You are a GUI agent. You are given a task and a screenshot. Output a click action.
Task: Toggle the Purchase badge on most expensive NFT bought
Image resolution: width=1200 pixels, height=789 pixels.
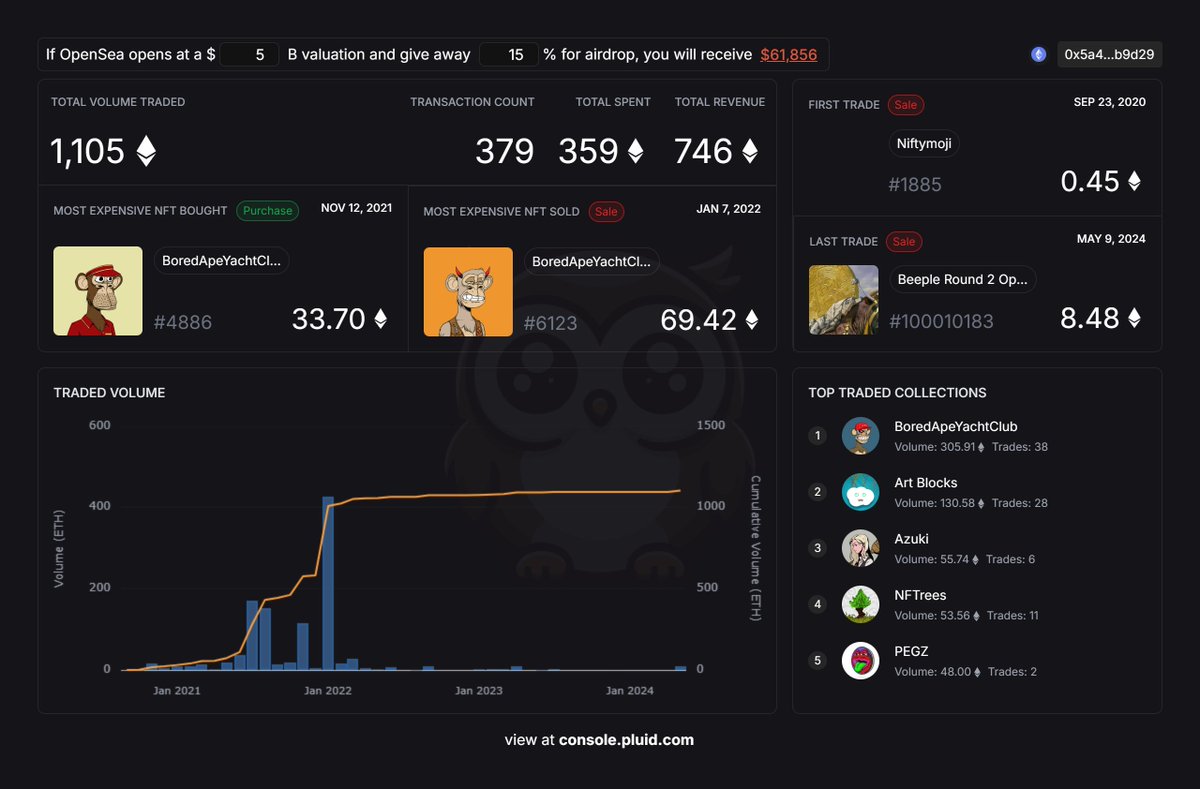[267, 210]
